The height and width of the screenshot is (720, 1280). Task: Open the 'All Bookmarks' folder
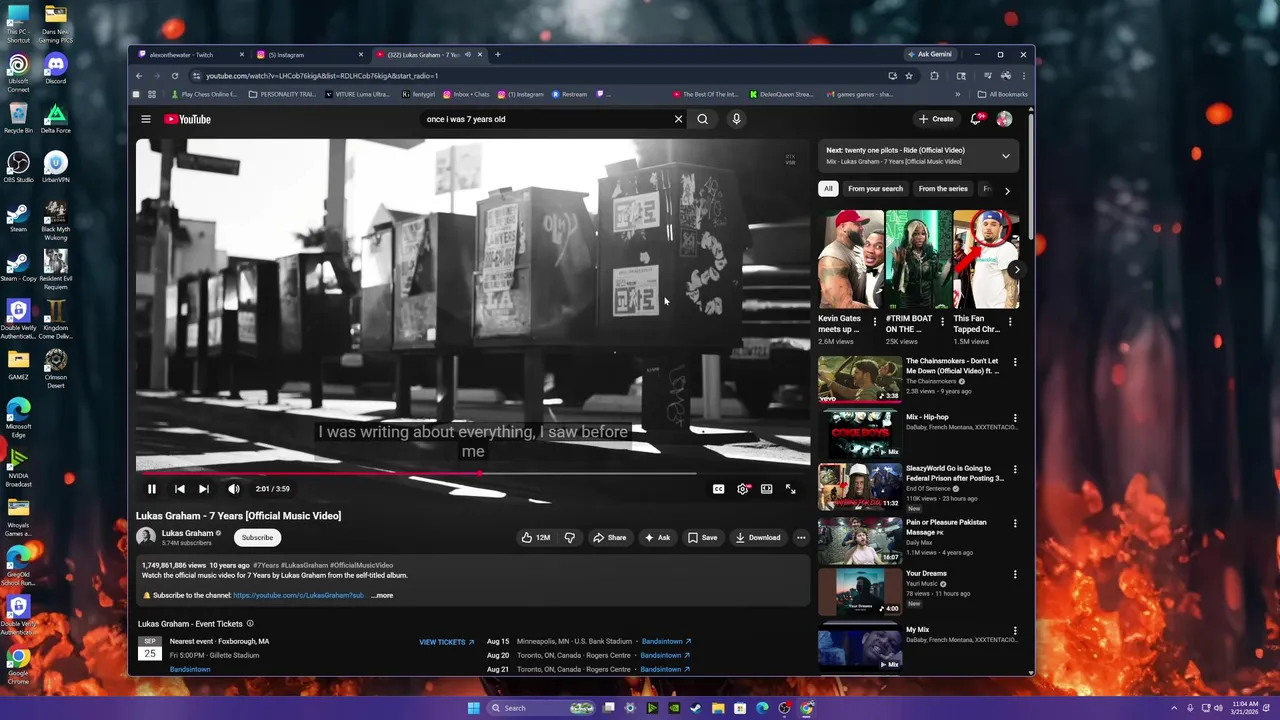[1002, 95]
